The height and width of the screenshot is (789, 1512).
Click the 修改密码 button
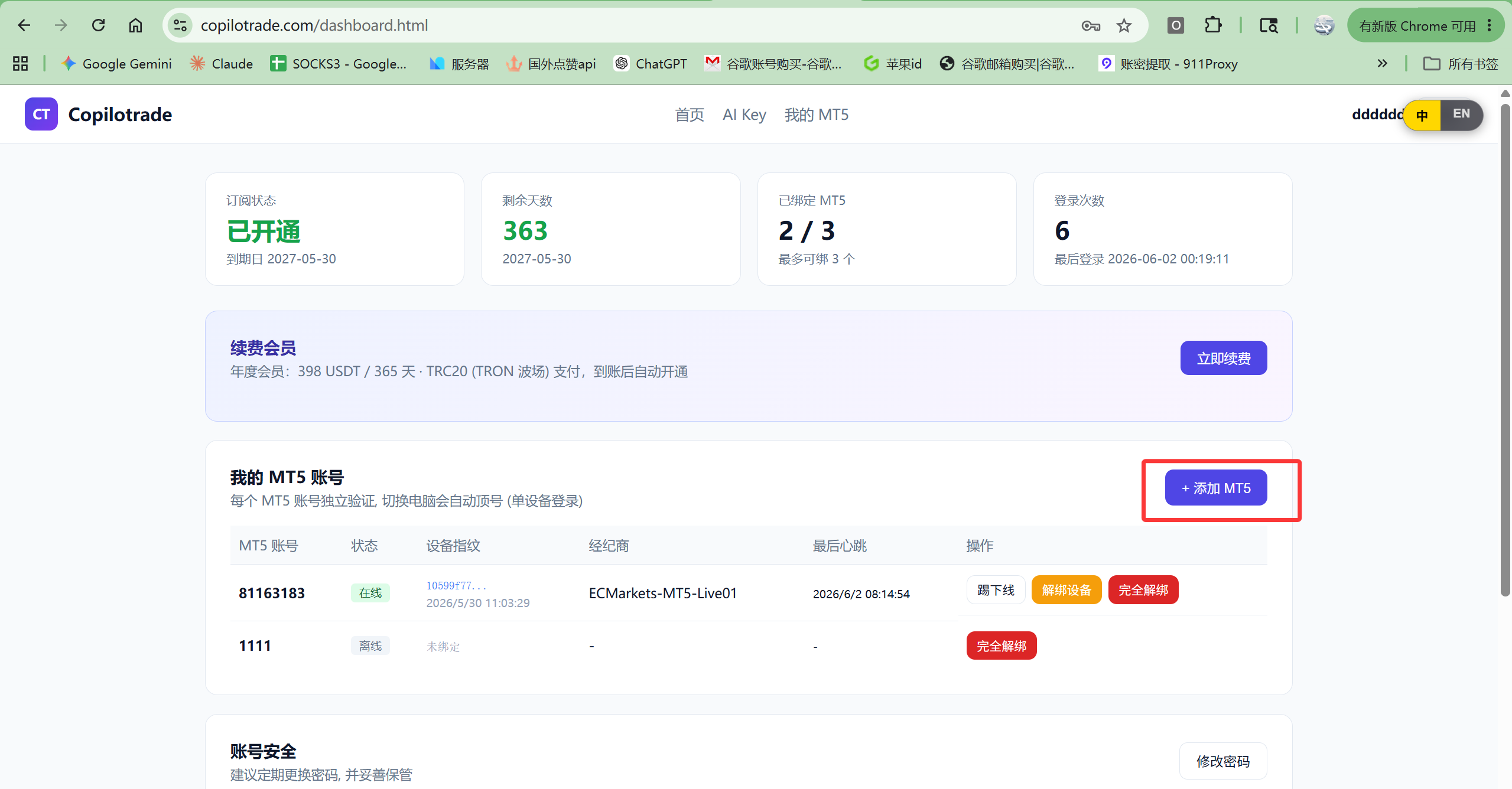click(1223, 761)
